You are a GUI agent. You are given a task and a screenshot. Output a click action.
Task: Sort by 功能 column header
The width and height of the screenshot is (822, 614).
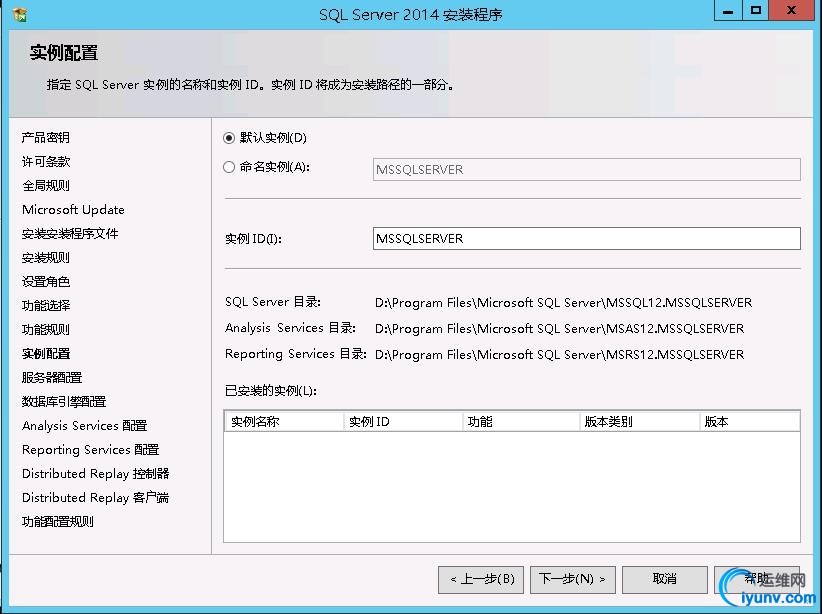click(x=521, y=422)
